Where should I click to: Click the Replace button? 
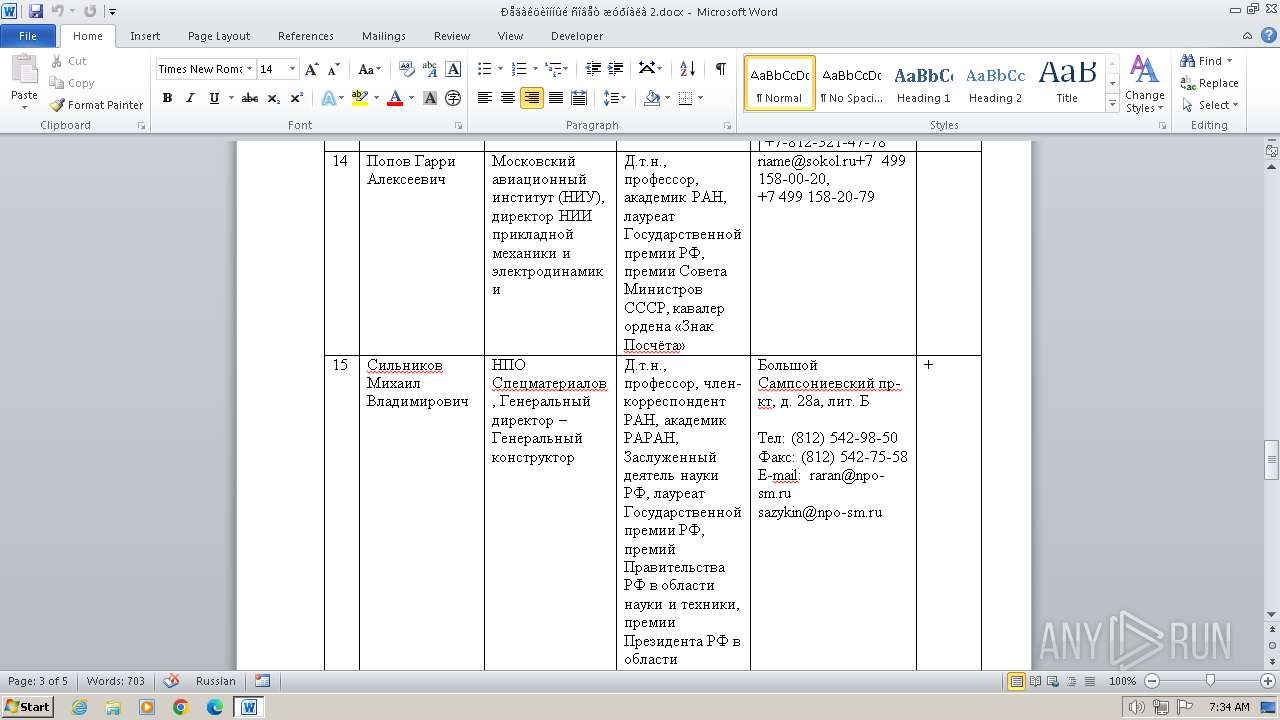[1210, 83]
